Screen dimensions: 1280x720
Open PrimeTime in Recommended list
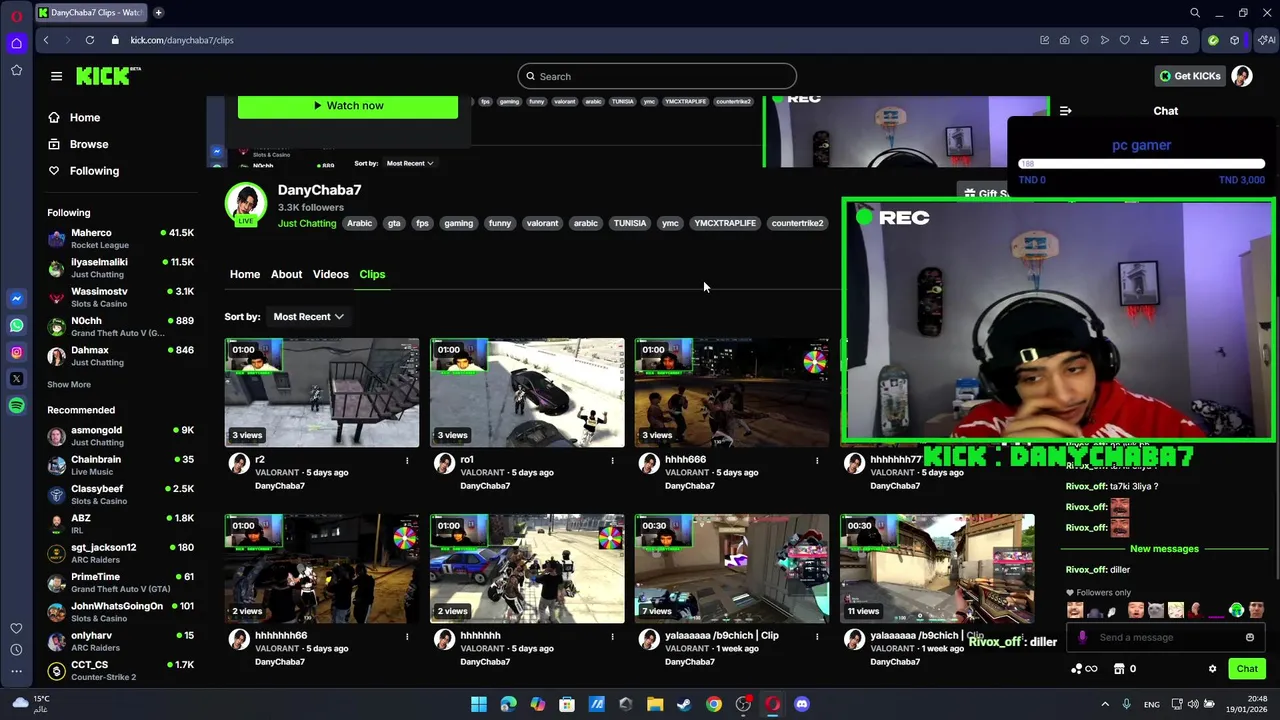point(120,583)
